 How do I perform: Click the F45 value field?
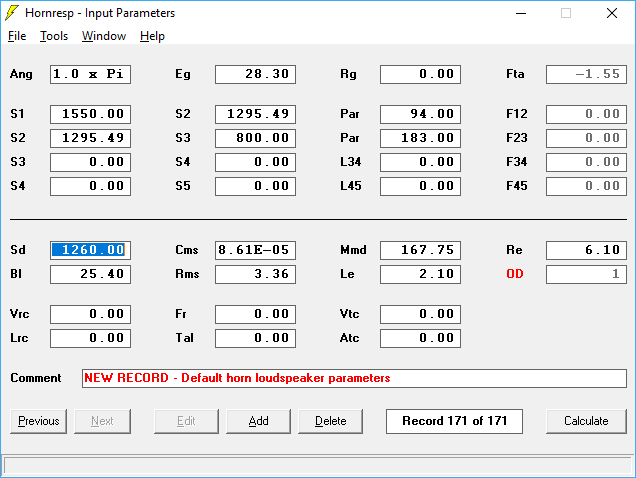coord(586,186)
